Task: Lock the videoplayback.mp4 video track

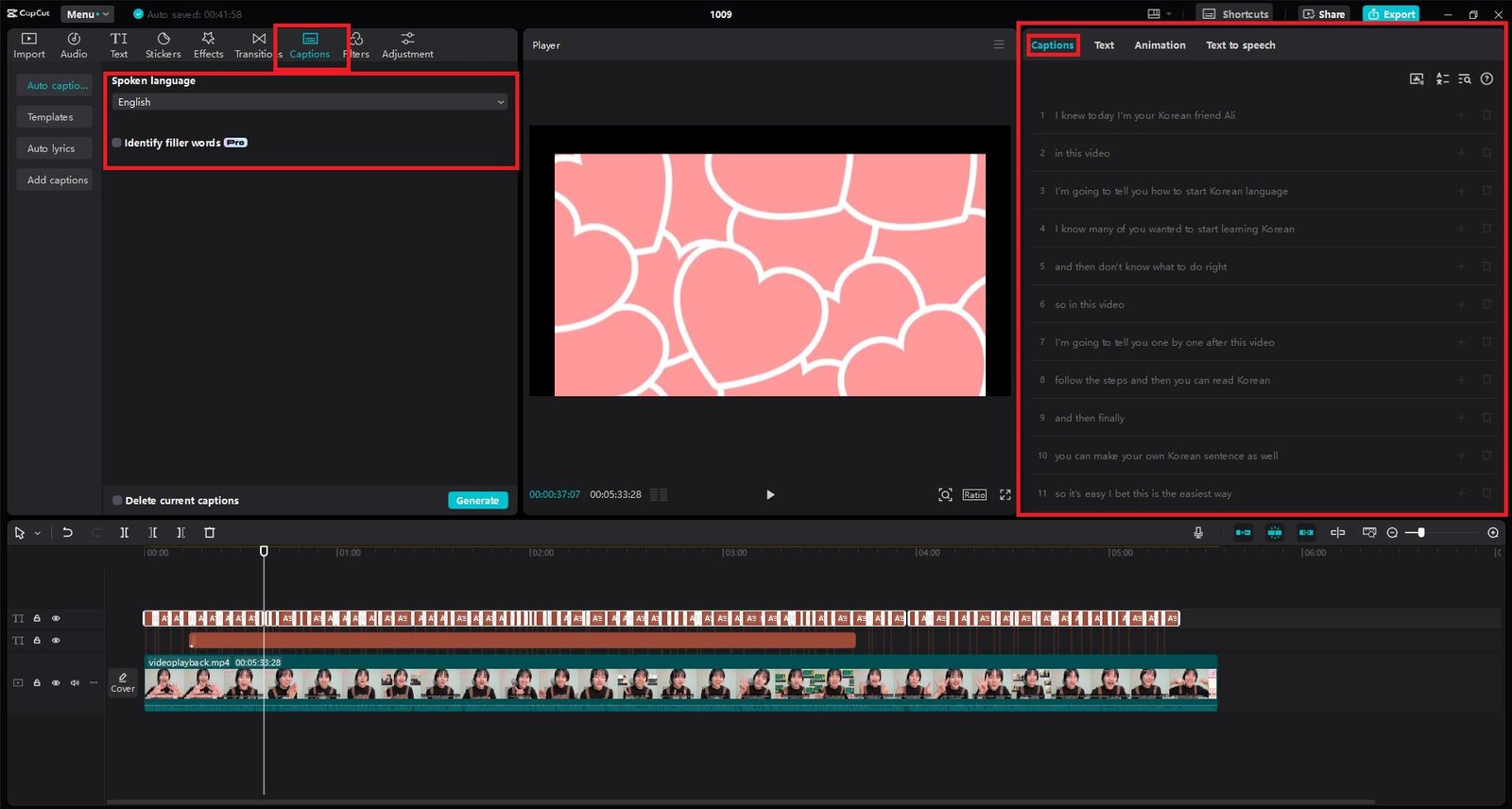Action: (37, 682)
